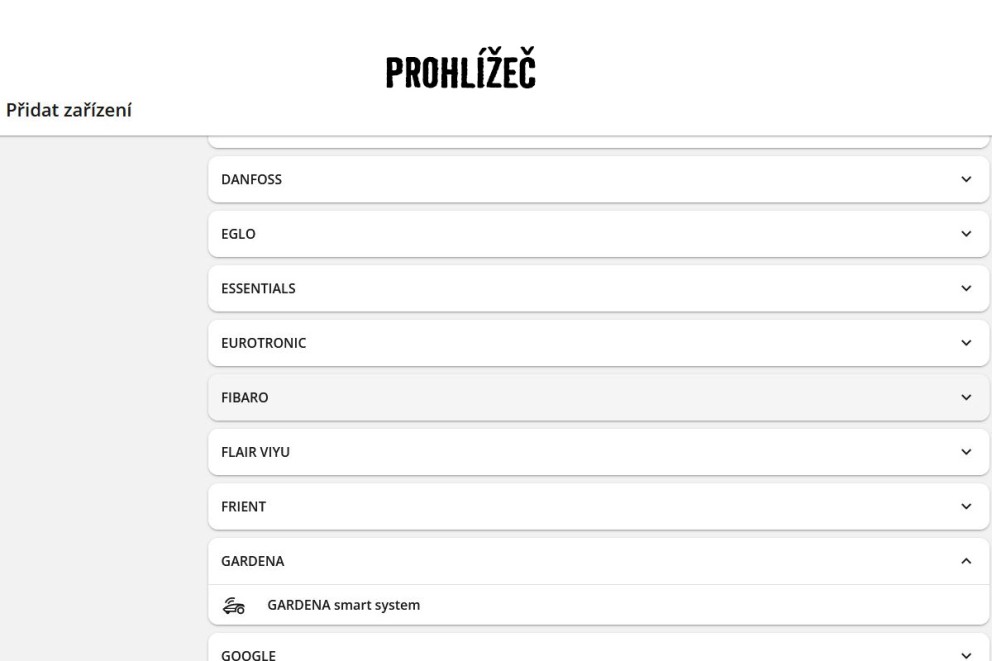Image resolution: width=992 pixels, height=661 pixels.
Task: Click the GARDENA smart system mower icon
Action: 233,605
